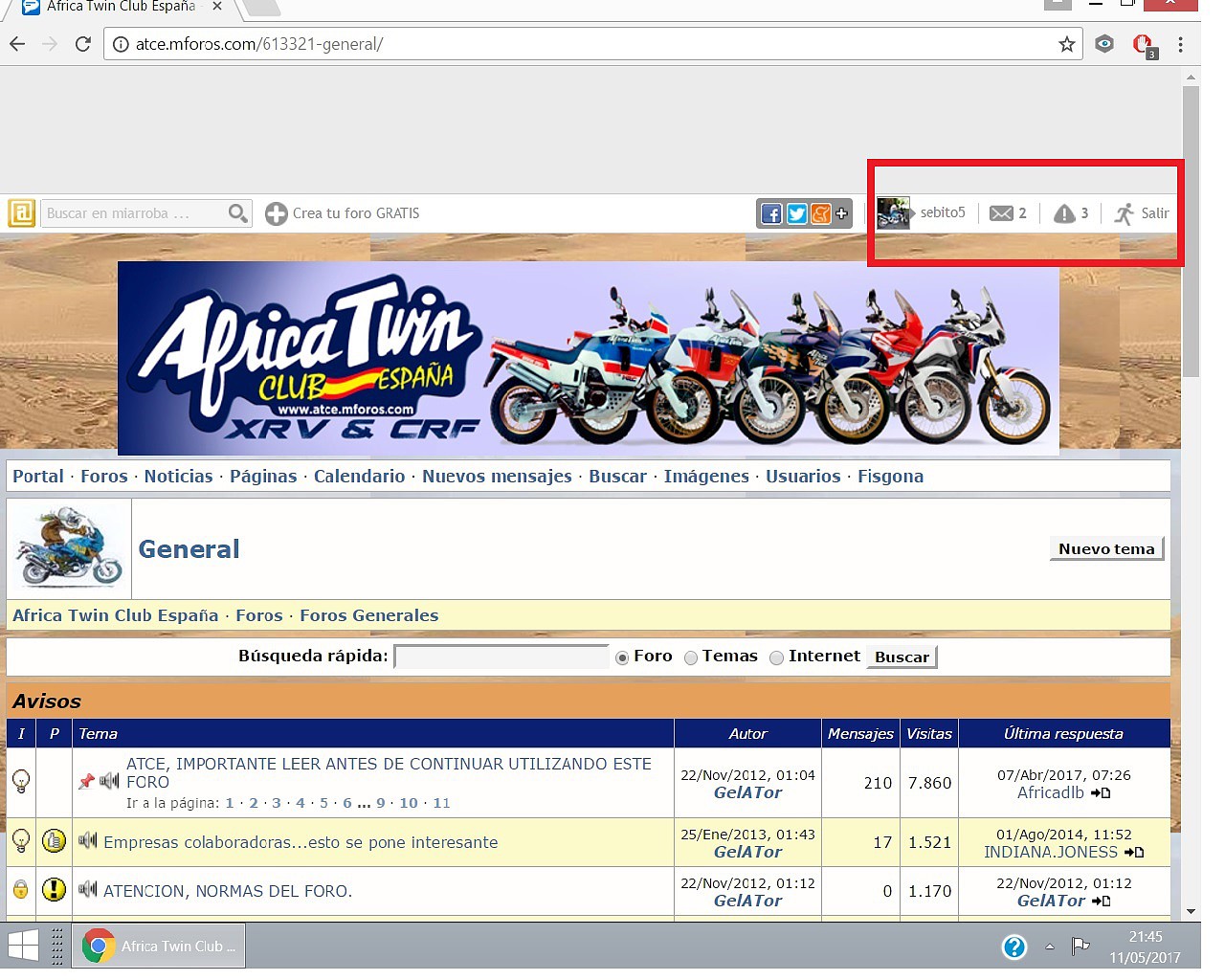The width and height of the screenshot is (1225, 980).
Task: Select the Temas radio button
Action: (x=691, y=657)
